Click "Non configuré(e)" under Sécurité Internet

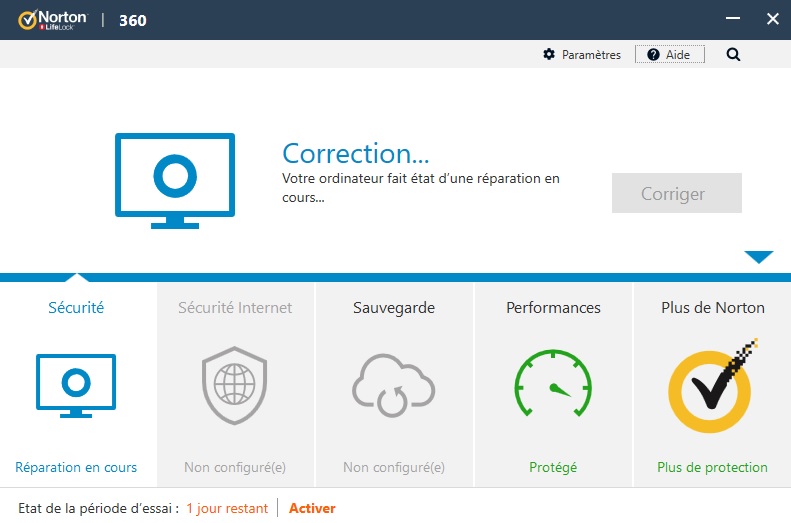click(x=235, y=468)
